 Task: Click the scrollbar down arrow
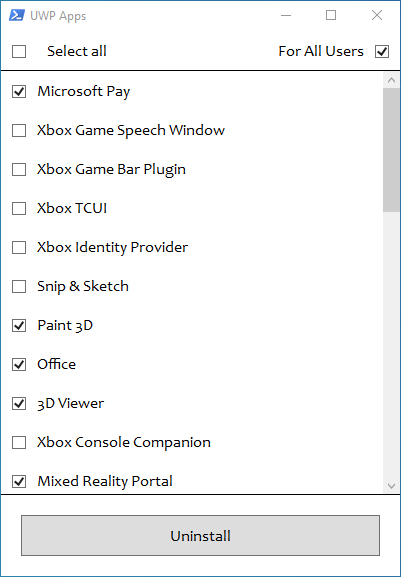point(391,486)
